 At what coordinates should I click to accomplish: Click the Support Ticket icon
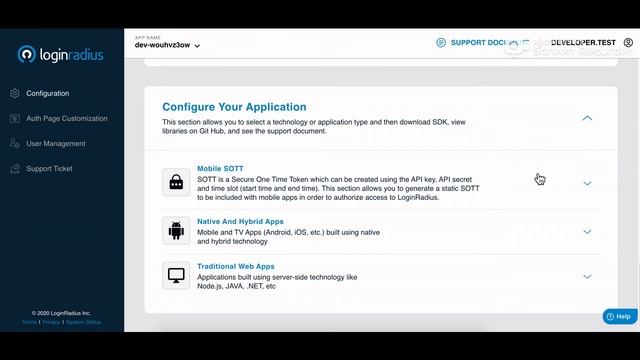click(15, 169)
